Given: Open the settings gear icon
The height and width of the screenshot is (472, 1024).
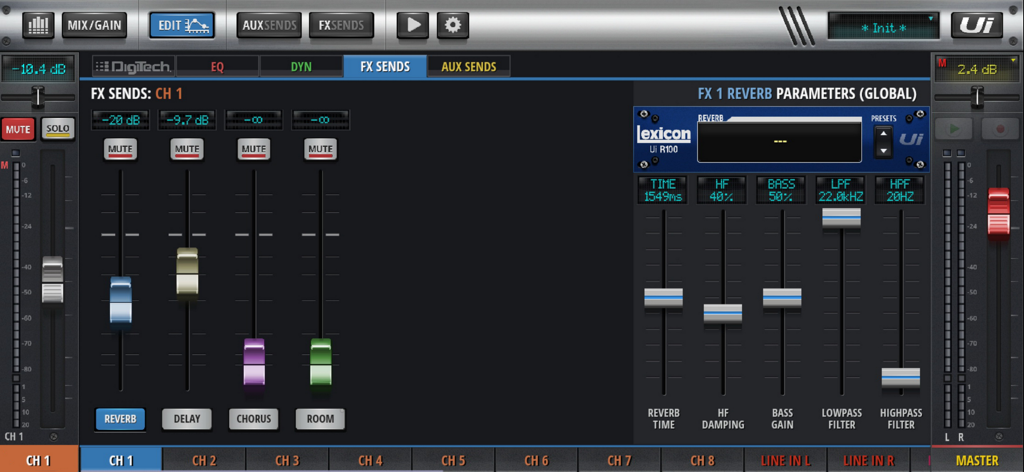Looking at the screenshot, I should [x=453, y=25].
